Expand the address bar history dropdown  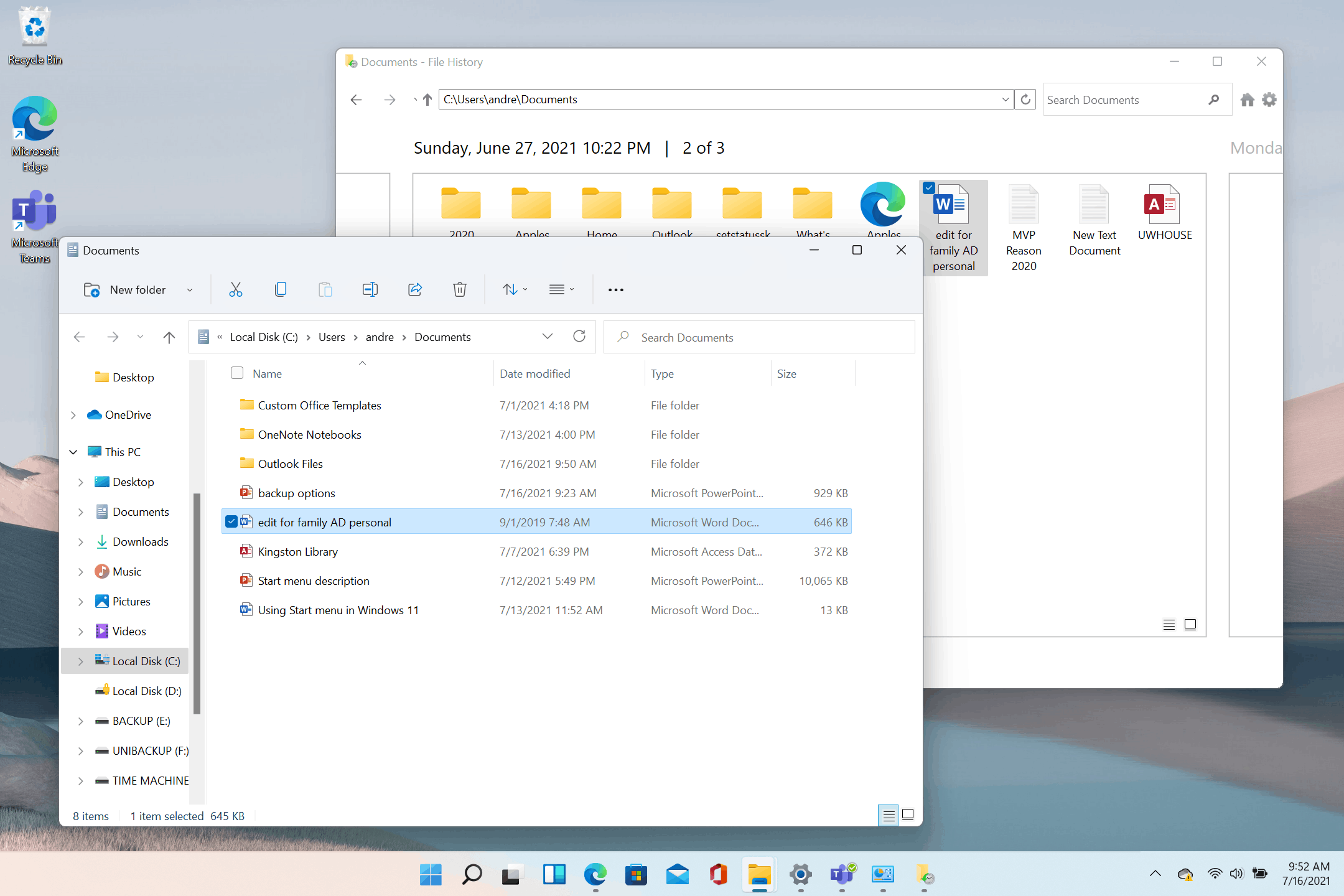tap(548, 337)
